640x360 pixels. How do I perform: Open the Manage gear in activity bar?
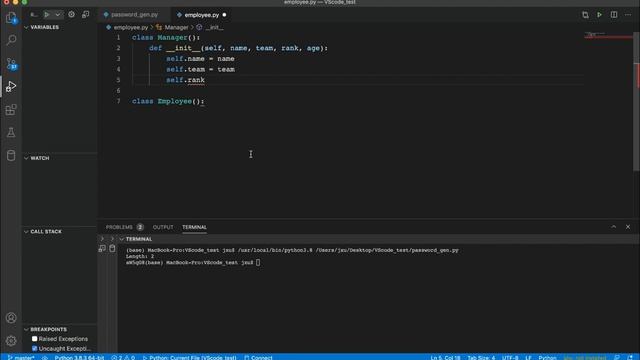pos(11,340)
